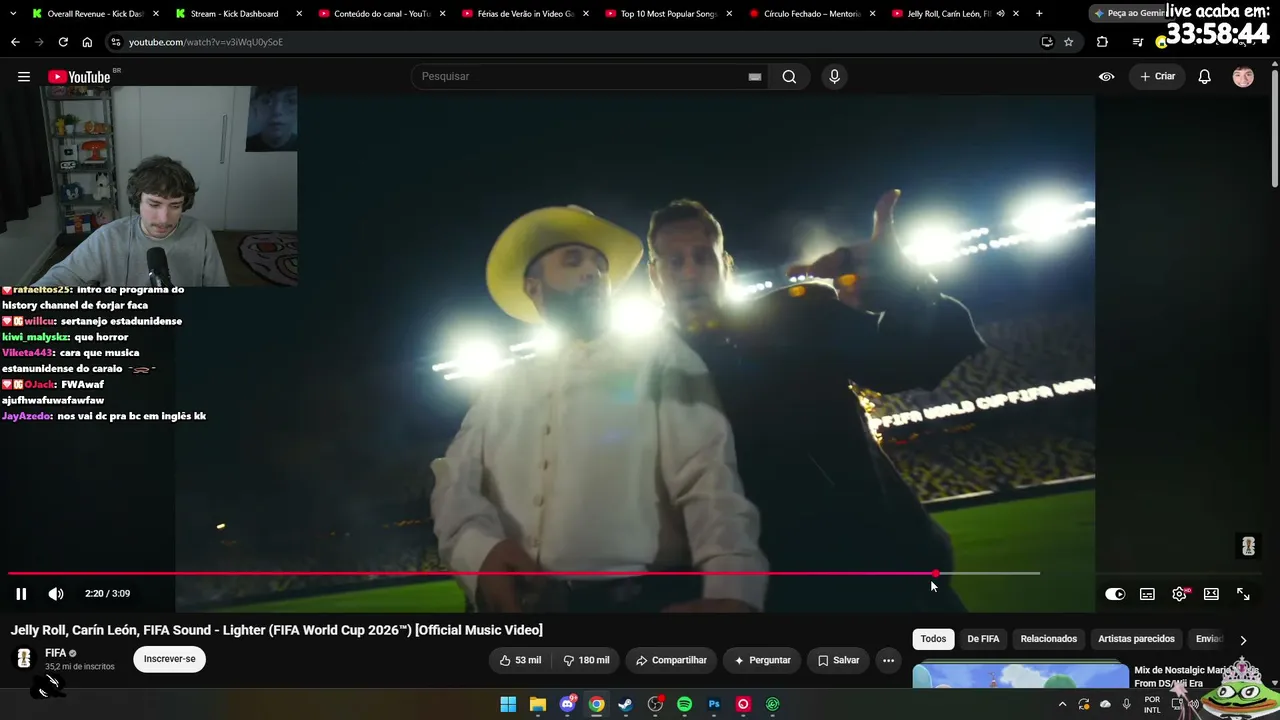Pause the video
The image size is (1280, 720).
tap(21, 594)
